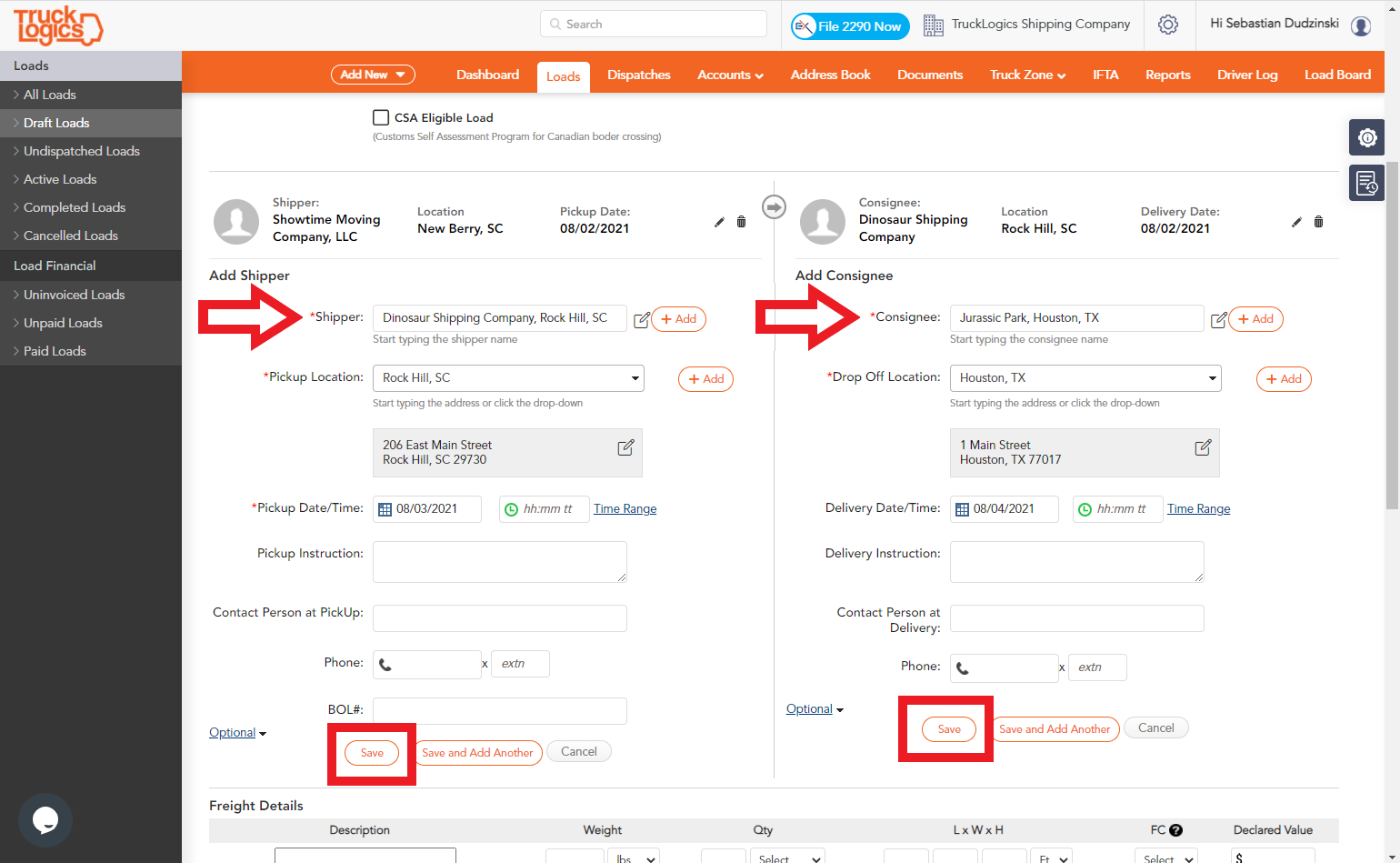The height and width of the screenshot is (863, 1400).
Task: Open the user profile avatar icon
Action: [x=1361, y=25]
